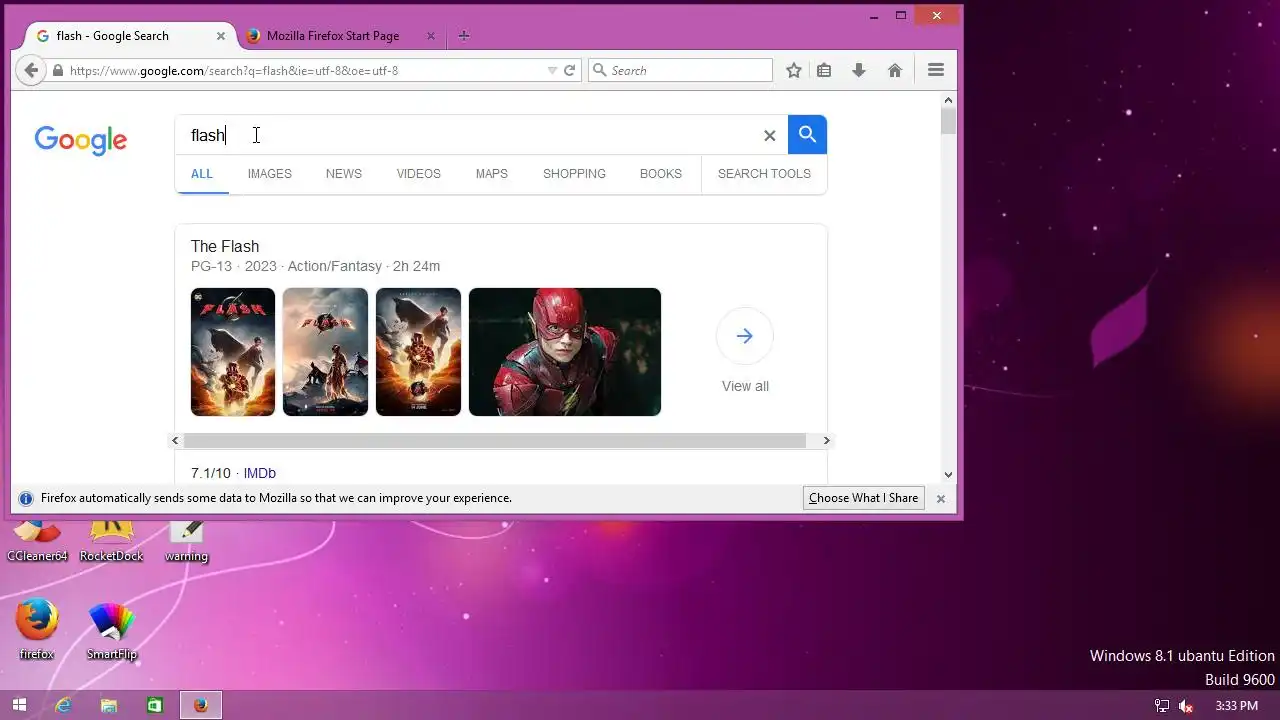The image size is (1280, 720).
Task: Open the Windows Start button
Action: [19, 705]
